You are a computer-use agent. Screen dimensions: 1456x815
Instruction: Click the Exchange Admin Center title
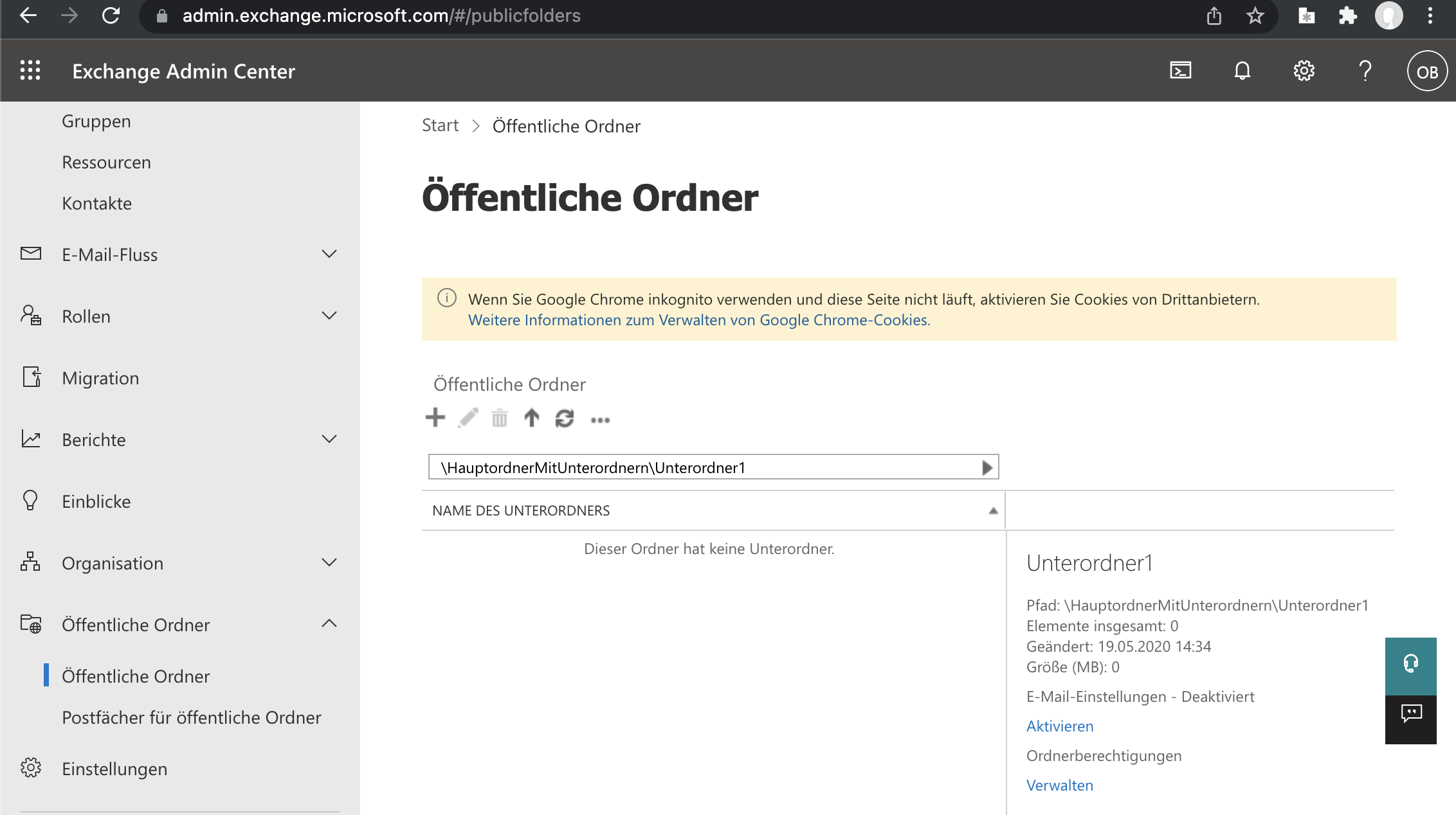click(x=183, y=71)
